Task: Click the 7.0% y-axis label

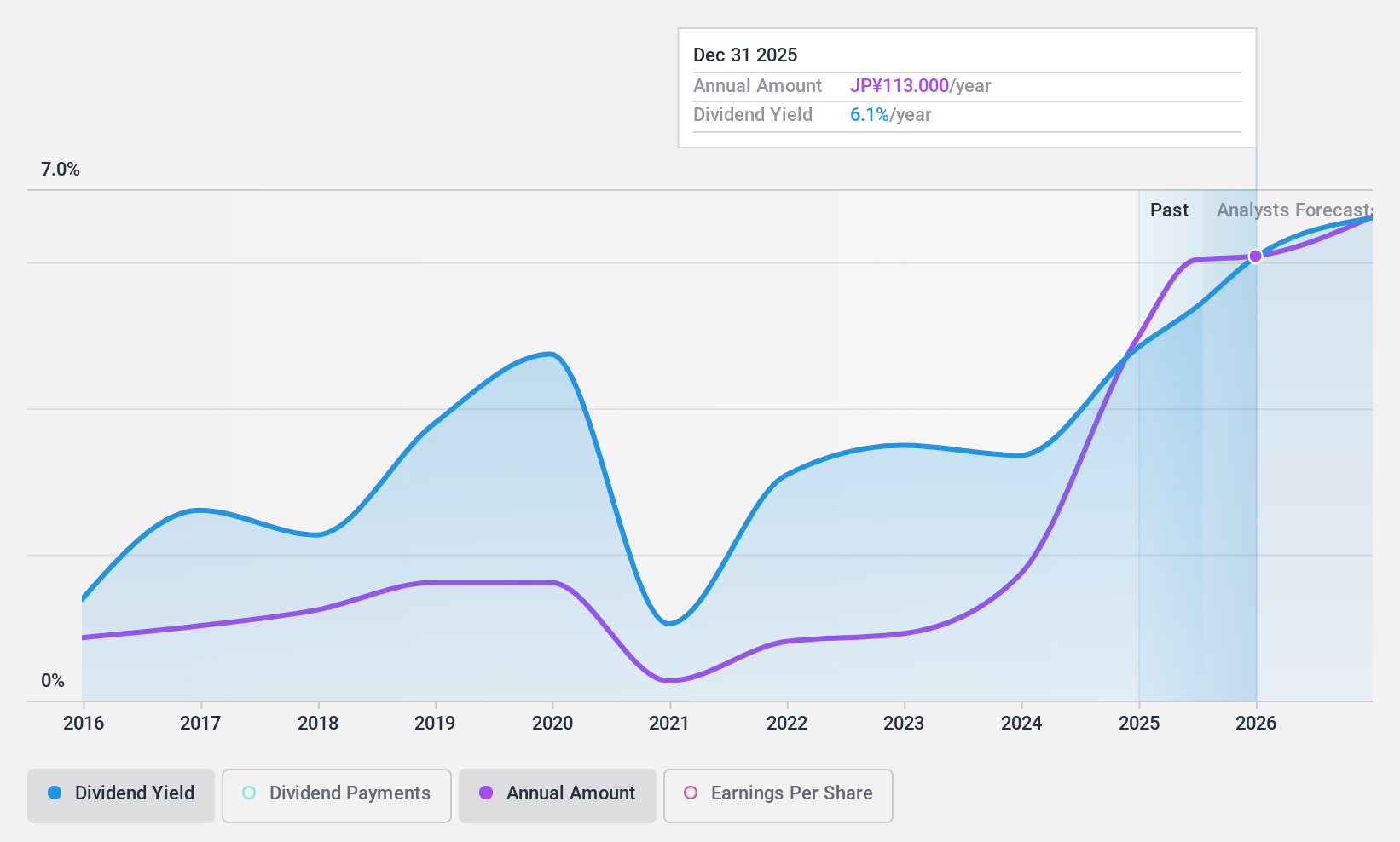Action: [61, 170]
